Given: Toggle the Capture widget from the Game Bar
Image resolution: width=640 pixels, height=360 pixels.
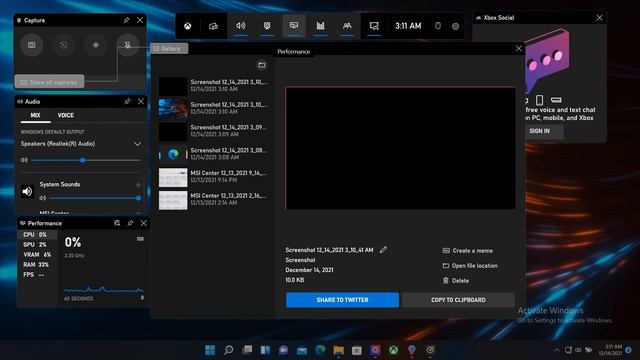Looking at the screenshot, I should coord(267,26).
